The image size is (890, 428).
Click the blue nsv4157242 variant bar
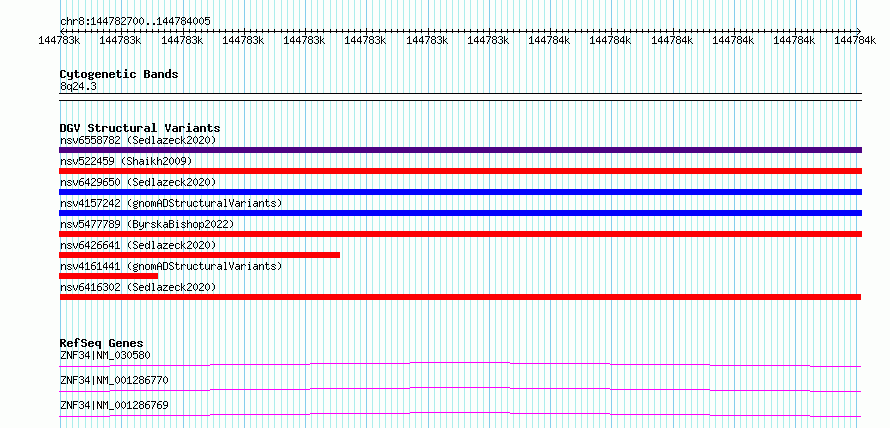coord(460,213)
